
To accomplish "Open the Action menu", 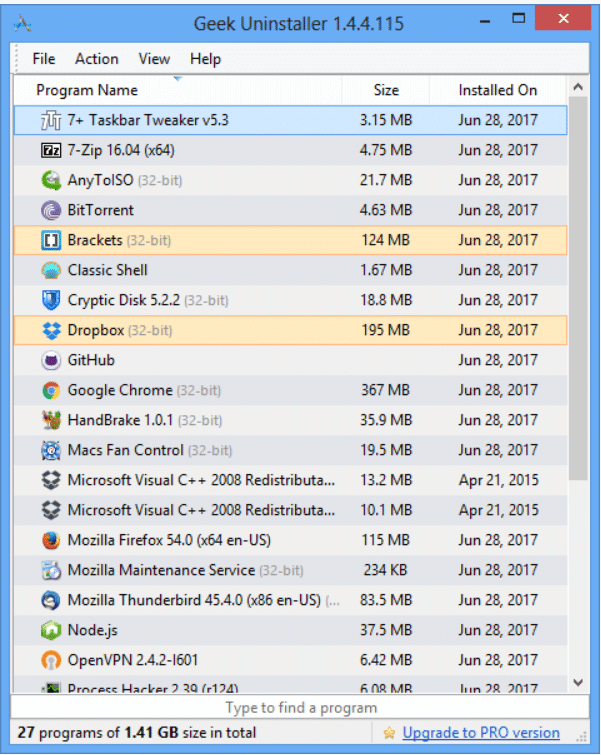I will click(96, 59).
